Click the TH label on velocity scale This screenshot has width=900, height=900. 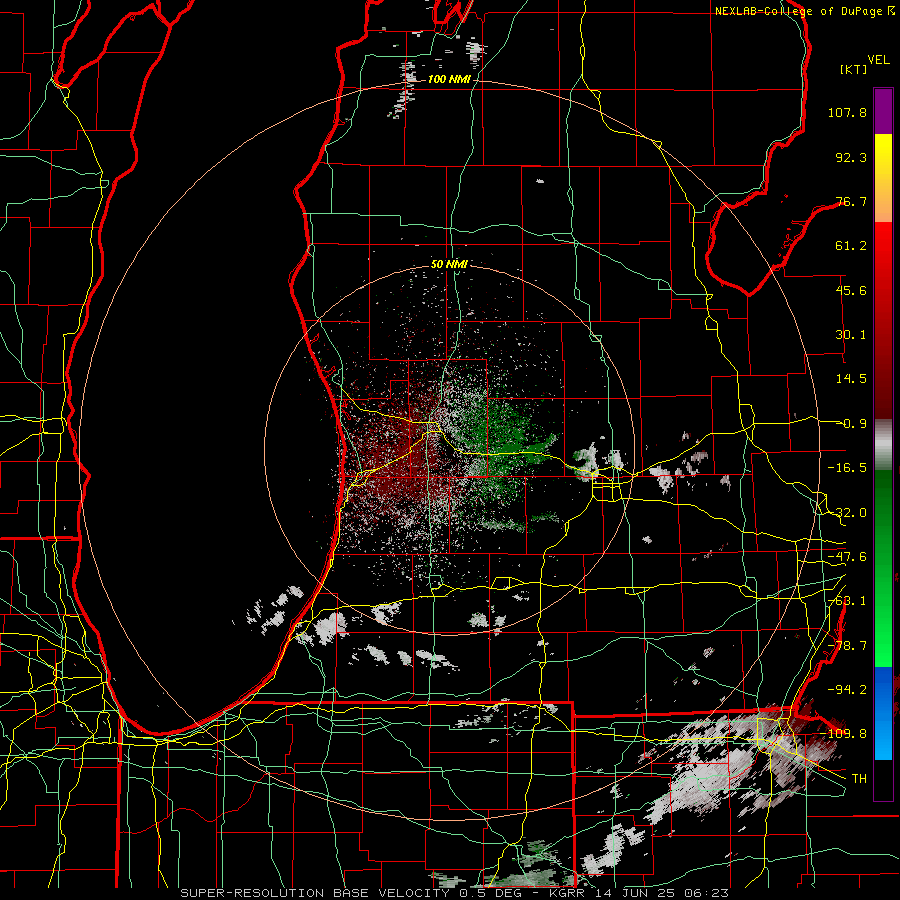tap(859, 778)
